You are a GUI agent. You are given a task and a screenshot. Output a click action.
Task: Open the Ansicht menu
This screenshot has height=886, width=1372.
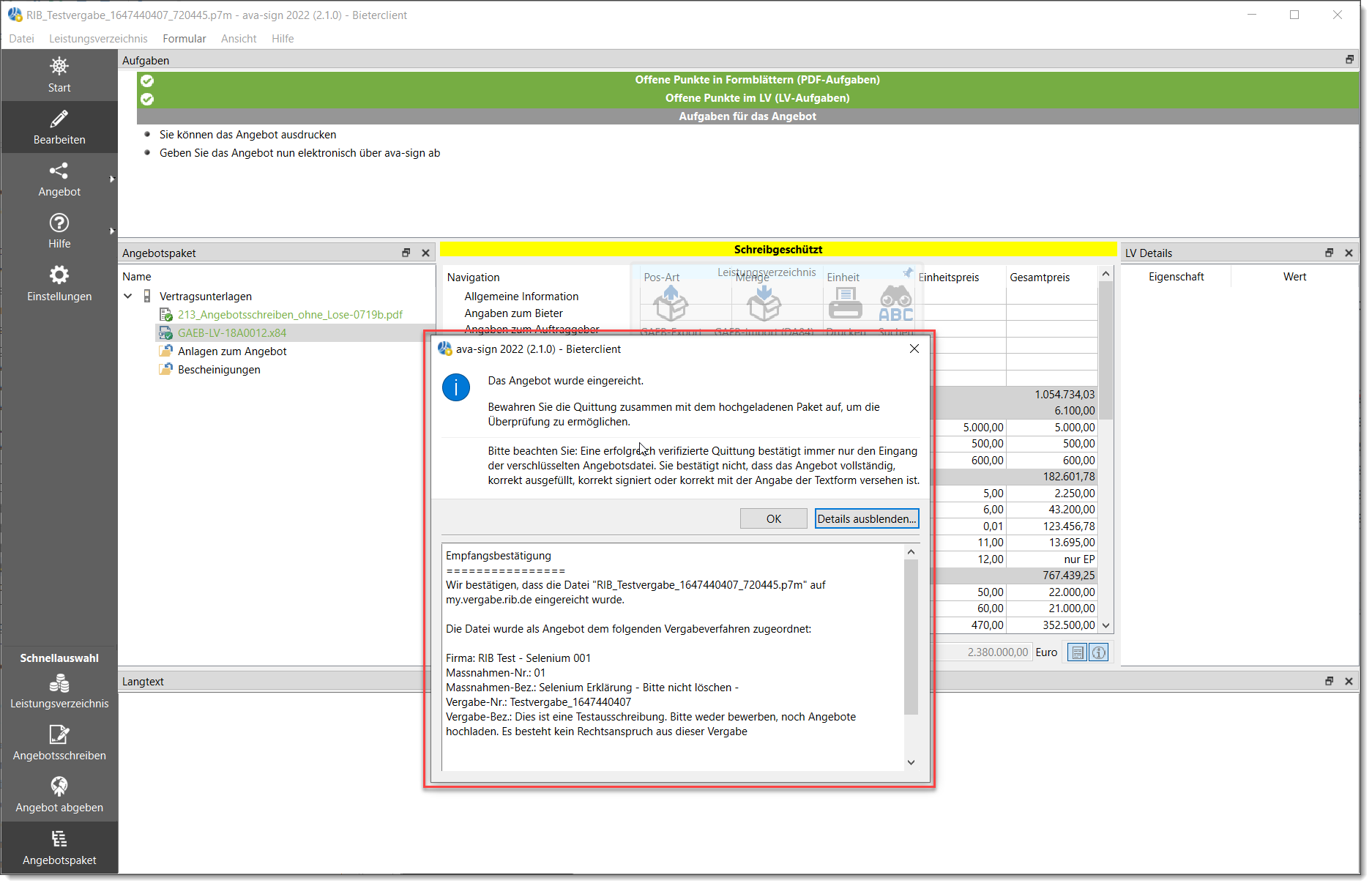point(239,38)
